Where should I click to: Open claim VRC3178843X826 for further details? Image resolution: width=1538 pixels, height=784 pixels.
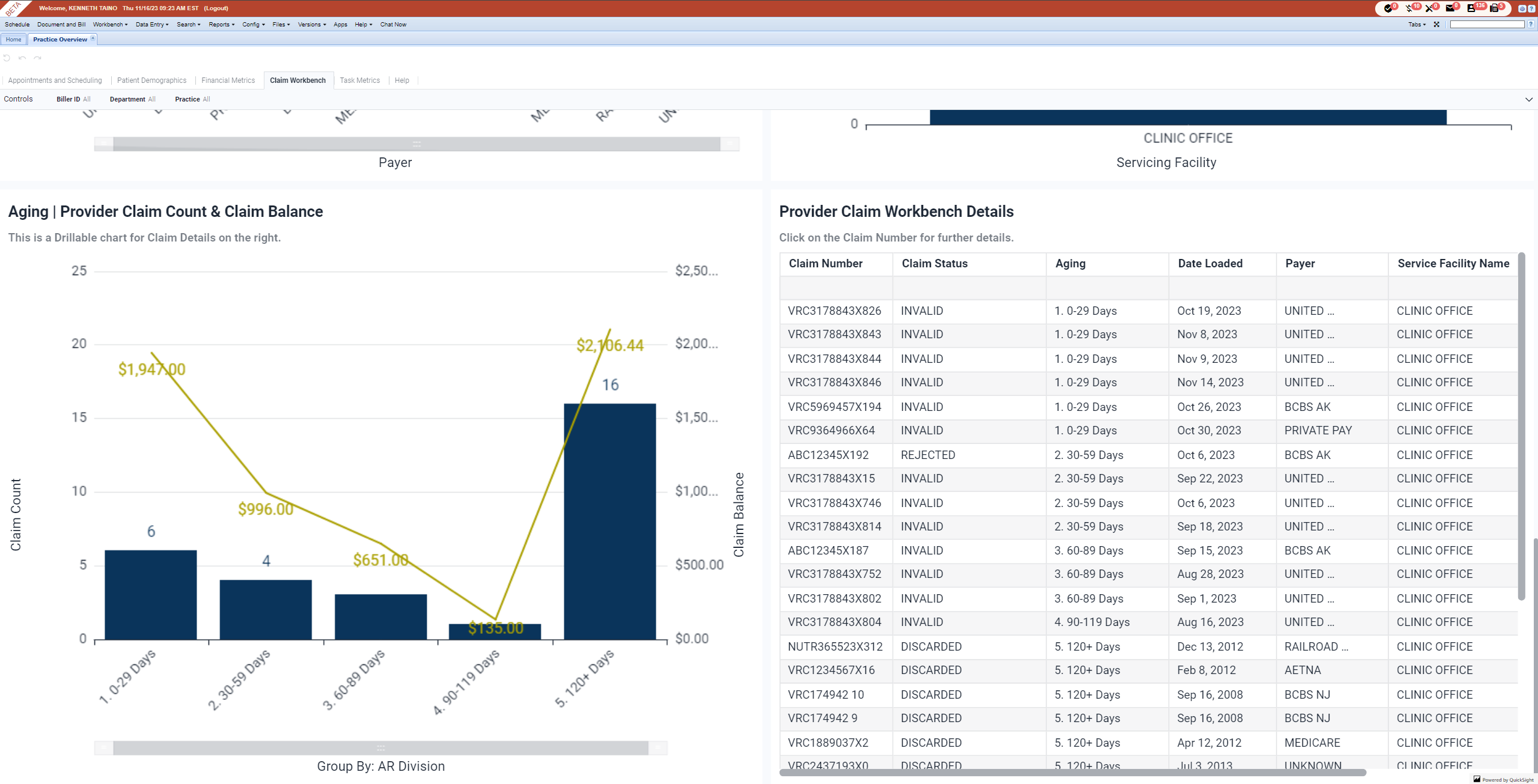coord(834,311)
